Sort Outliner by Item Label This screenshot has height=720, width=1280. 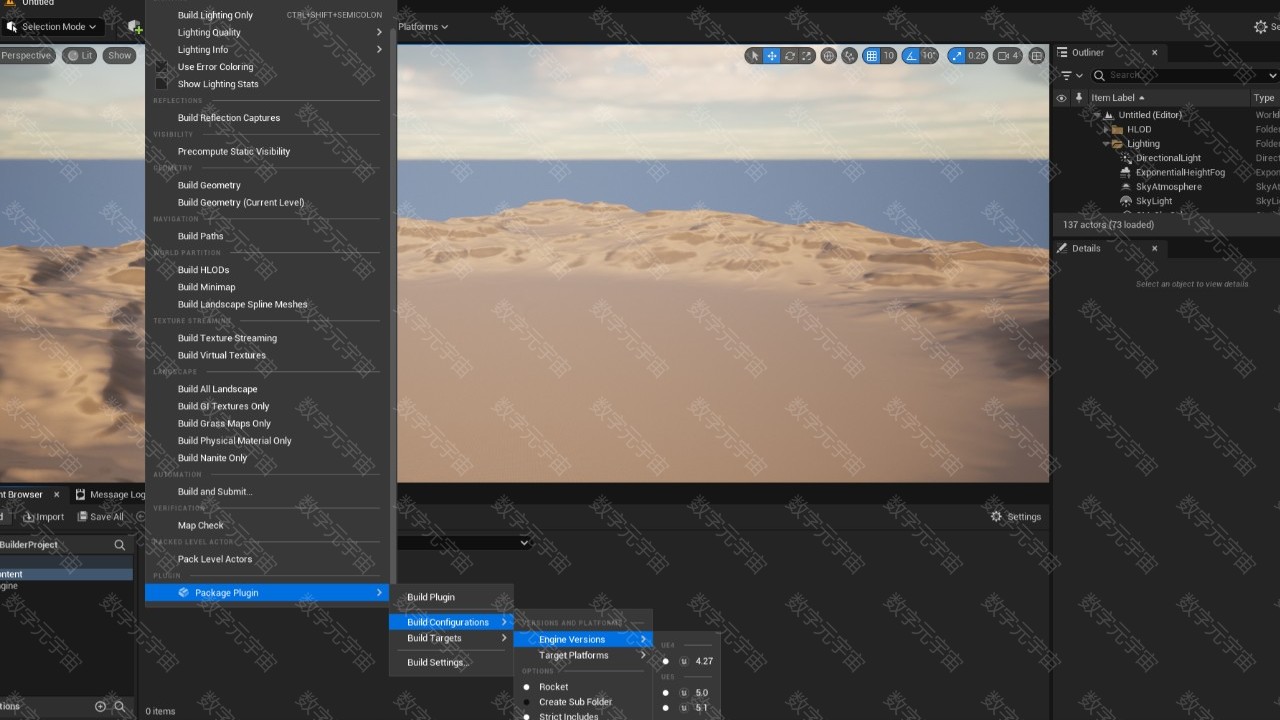(1118, 98)
